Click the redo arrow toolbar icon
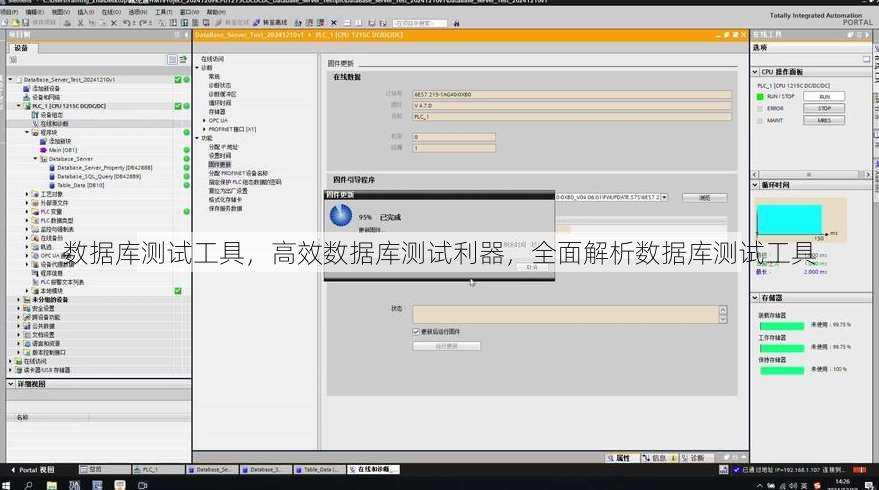879x490 pixels. point(143,23)
